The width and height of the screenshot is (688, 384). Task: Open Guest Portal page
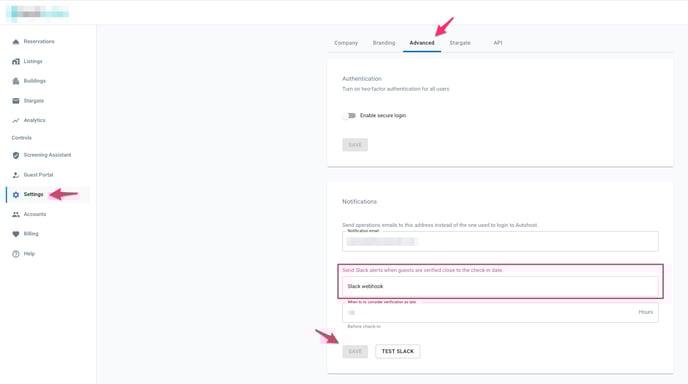tap(38, 175)
